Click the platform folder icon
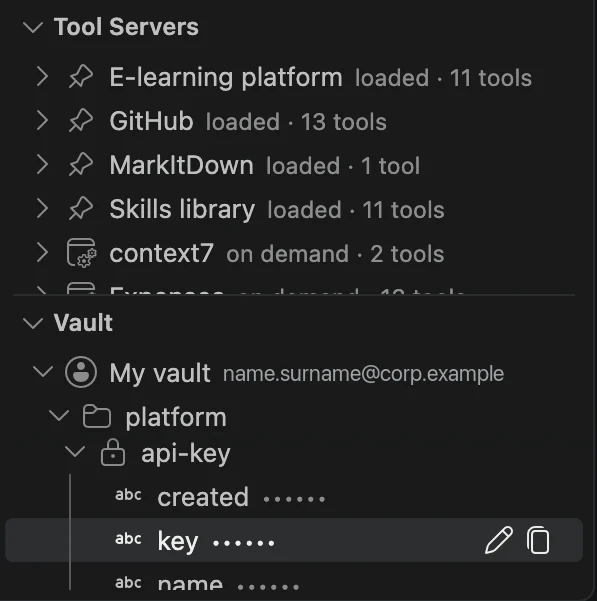 pyautogui.click(x=97, y=416)
